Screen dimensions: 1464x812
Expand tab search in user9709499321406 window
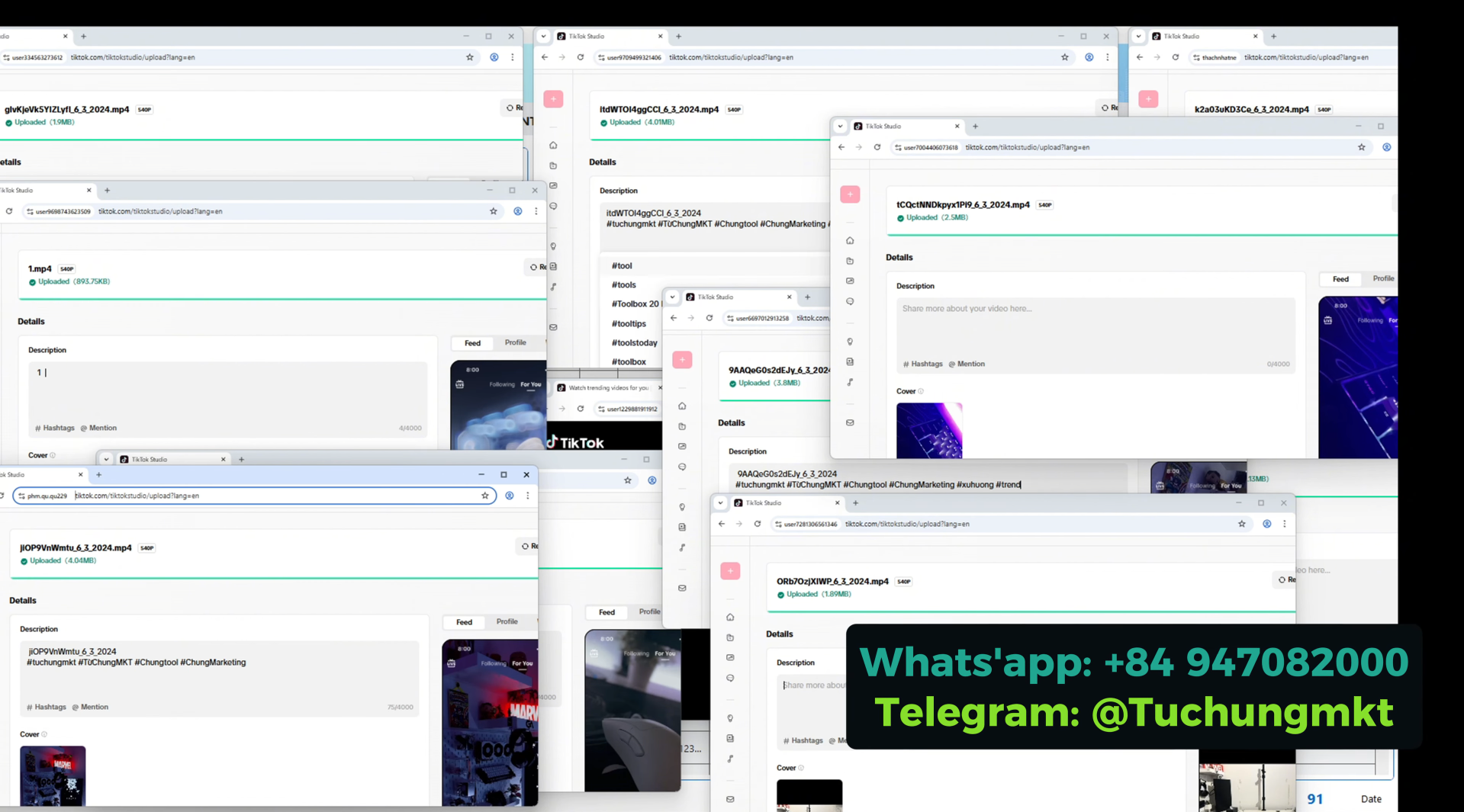pos(543,36)
